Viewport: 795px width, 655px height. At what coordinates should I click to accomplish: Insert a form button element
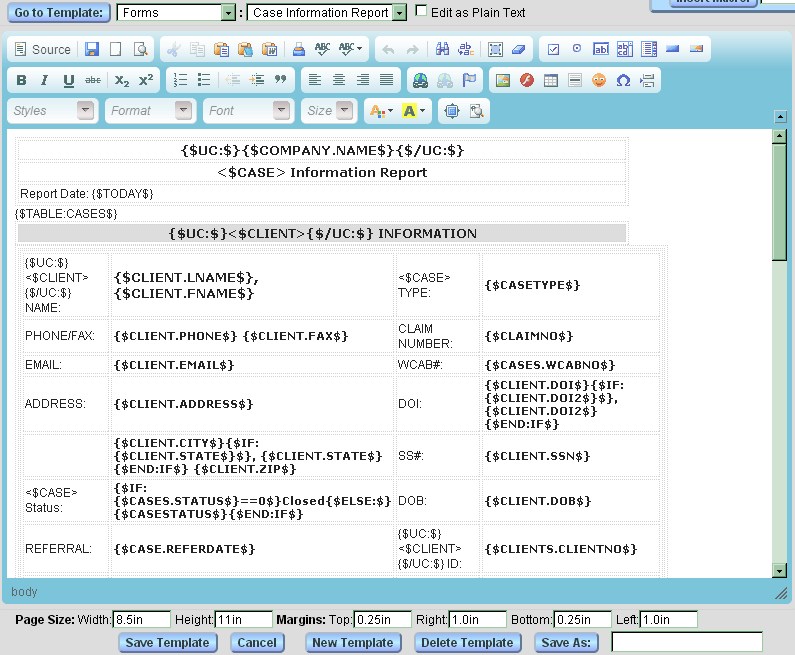pyautogui.click(x=673, y=49)
